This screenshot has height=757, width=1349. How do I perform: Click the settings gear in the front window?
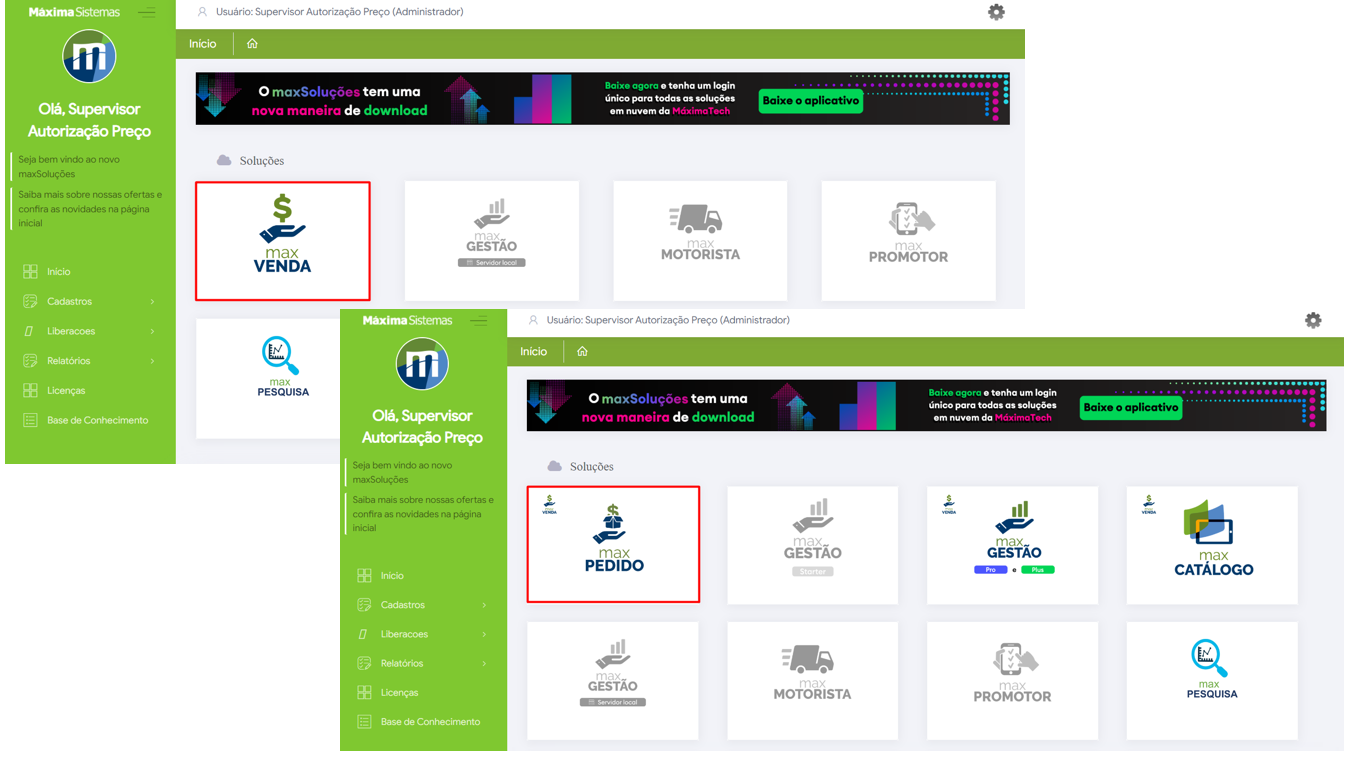1313,320
